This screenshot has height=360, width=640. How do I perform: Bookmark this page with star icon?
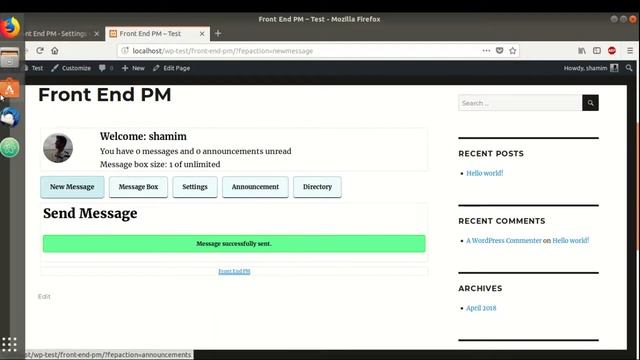tap(513, 51)
